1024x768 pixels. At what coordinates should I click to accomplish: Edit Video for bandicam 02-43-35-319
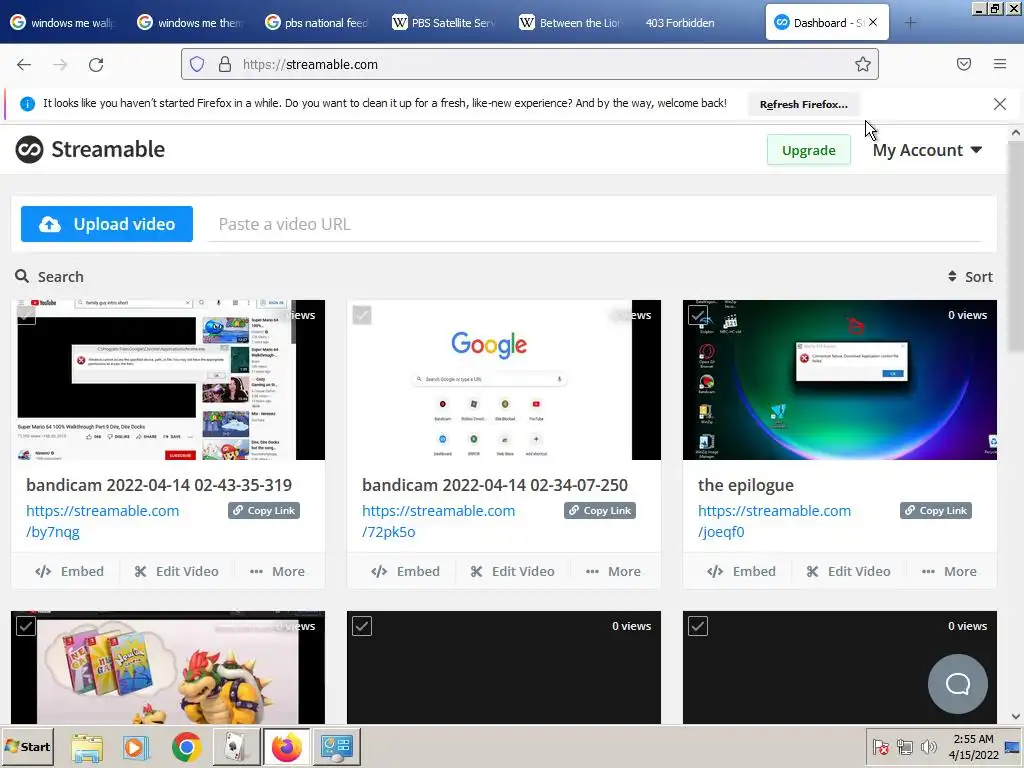(176, 571)
